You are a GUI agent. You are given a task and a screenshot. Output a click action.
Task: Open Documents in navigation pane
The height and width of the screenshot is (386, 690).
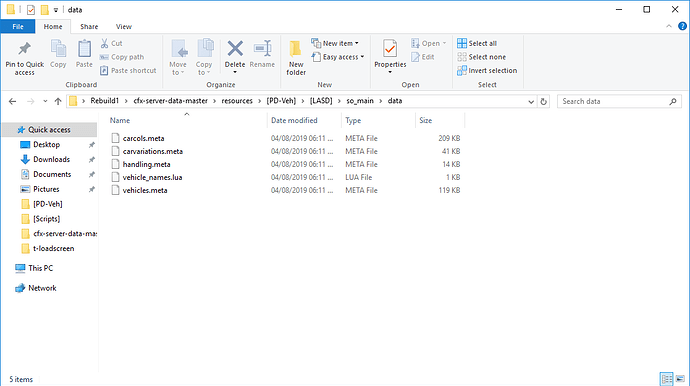point(52,174)
